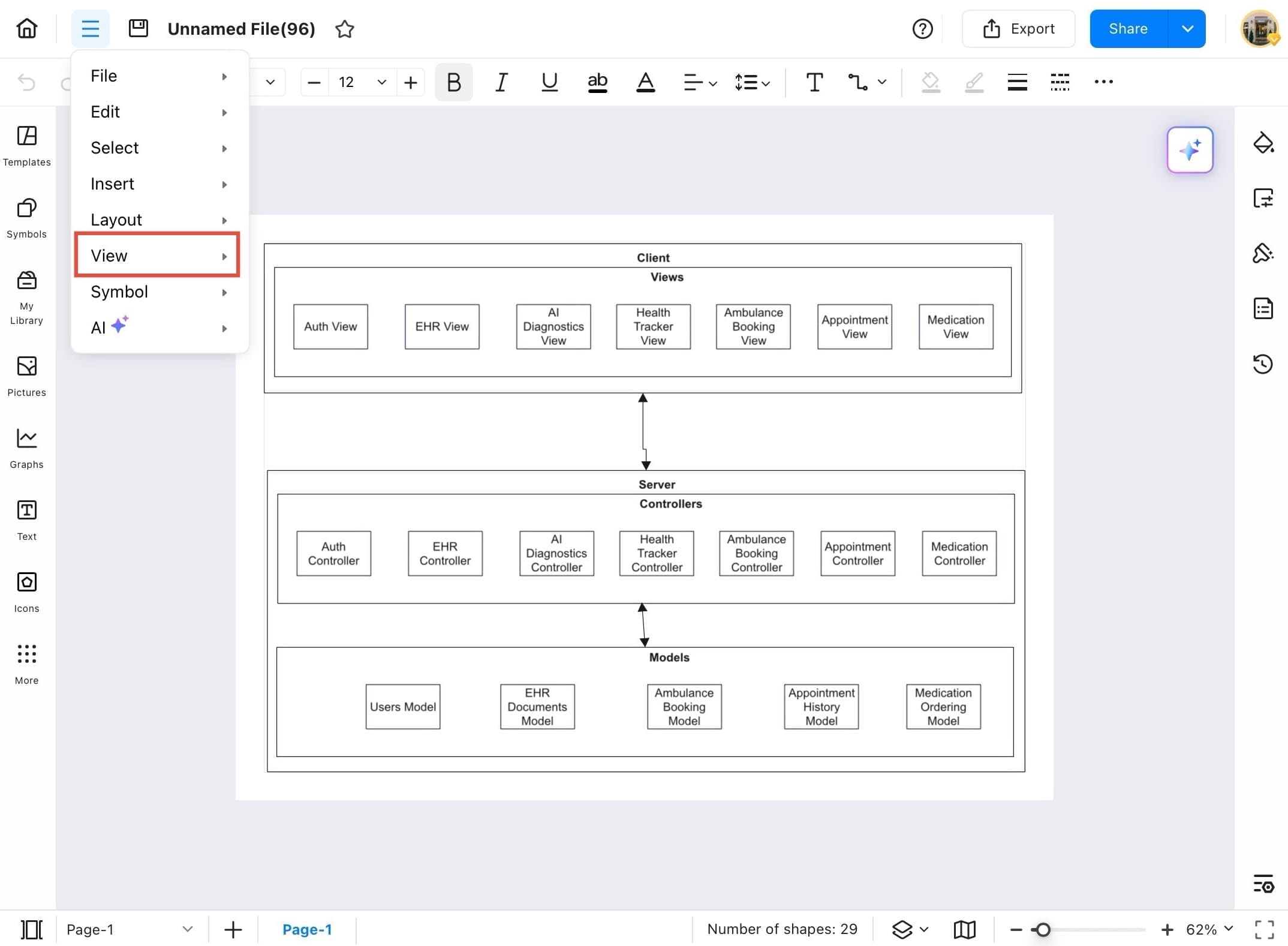Open version history clock icon
The image size is (1288, 946).
coord(1263,364)
